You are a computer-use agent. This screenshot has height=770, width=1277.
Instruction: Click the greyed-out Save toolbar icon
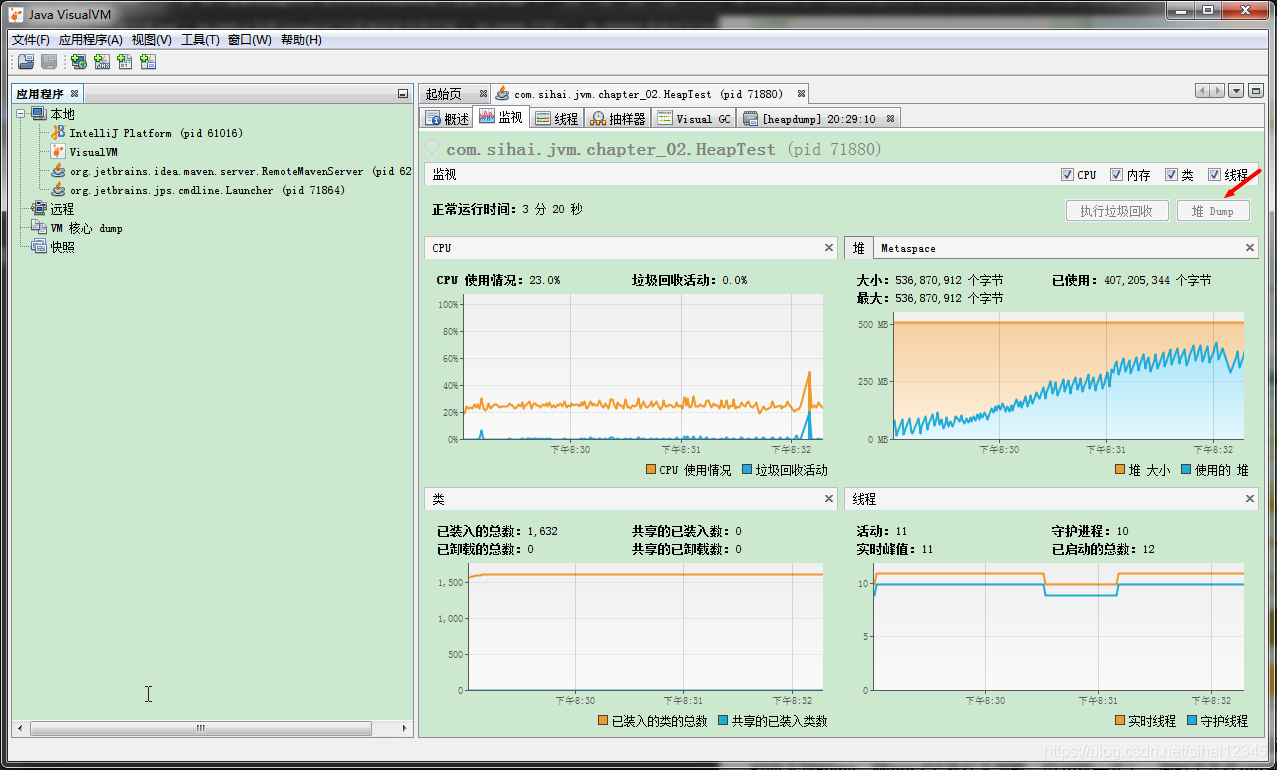48,62
